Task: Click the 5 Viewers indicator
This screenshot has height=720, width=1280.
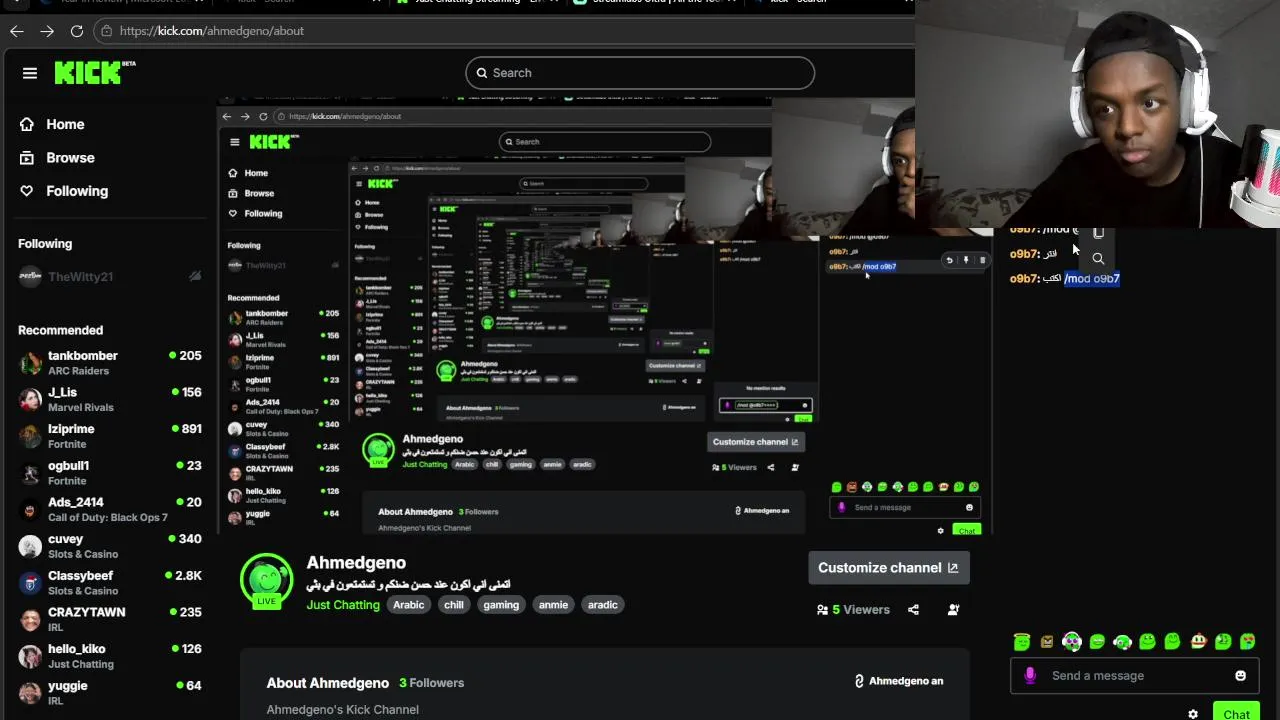Action: 853,610
